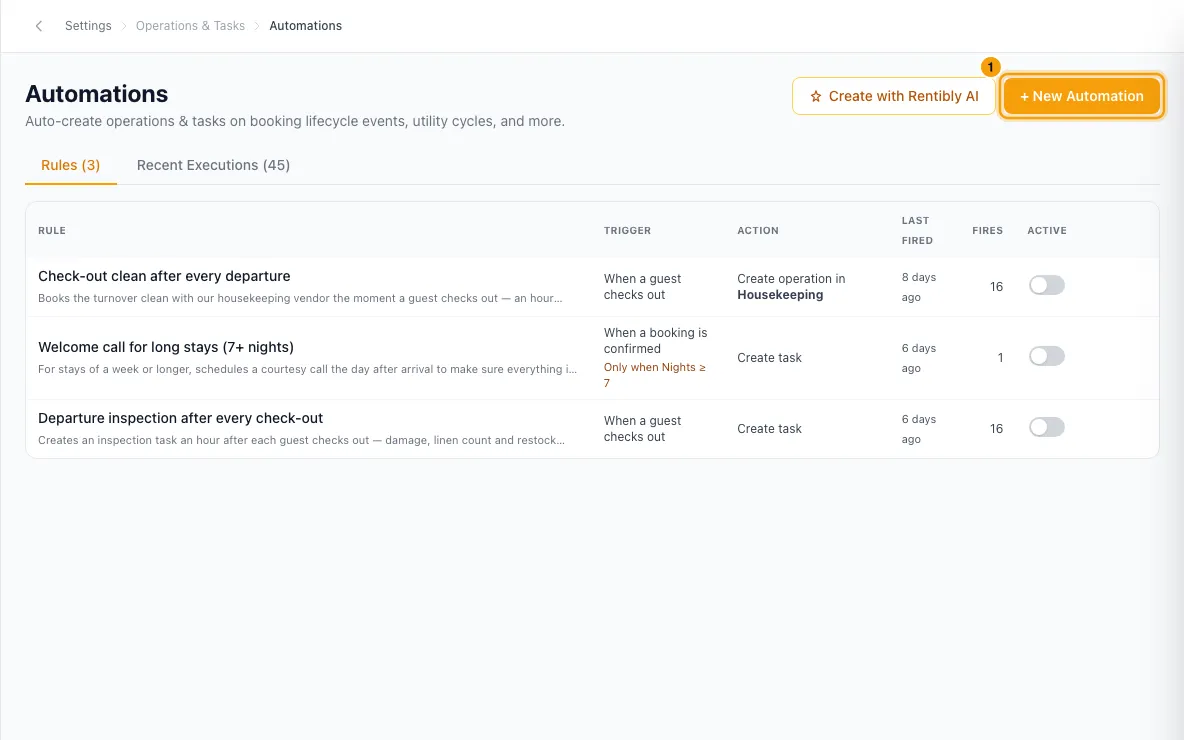Go to Operations & Tasks breadcrumb
1184x740 pixels.
190,26
